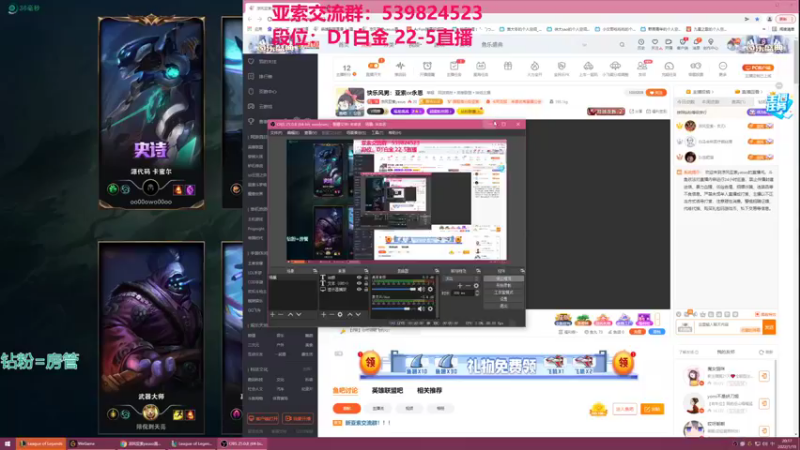Click the orange 发送 chat send button
Viewport: 800px width, 450px height.
pyautogui.click(x=769, y=327)
